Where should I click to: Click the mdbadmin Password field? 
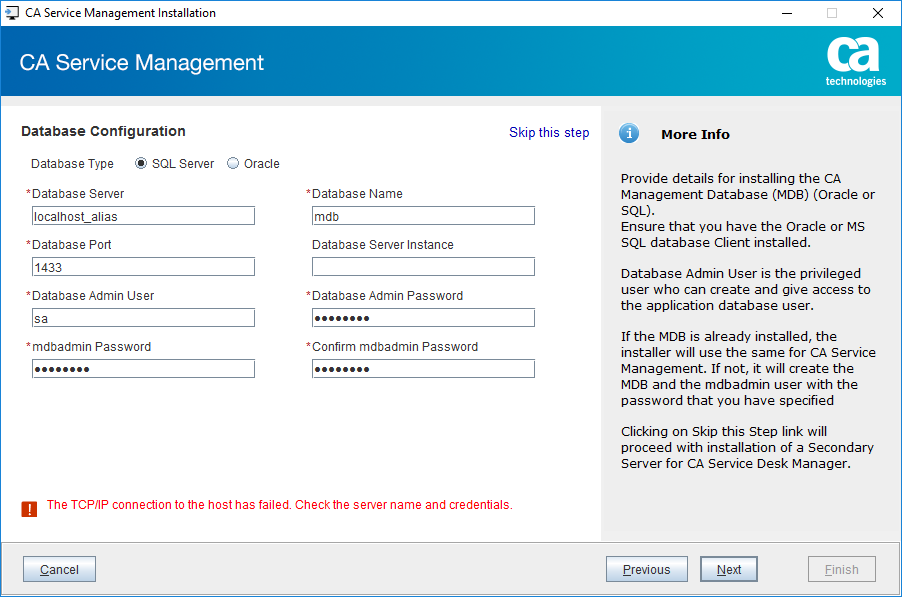pyautogui.click(x=143, y=369)
